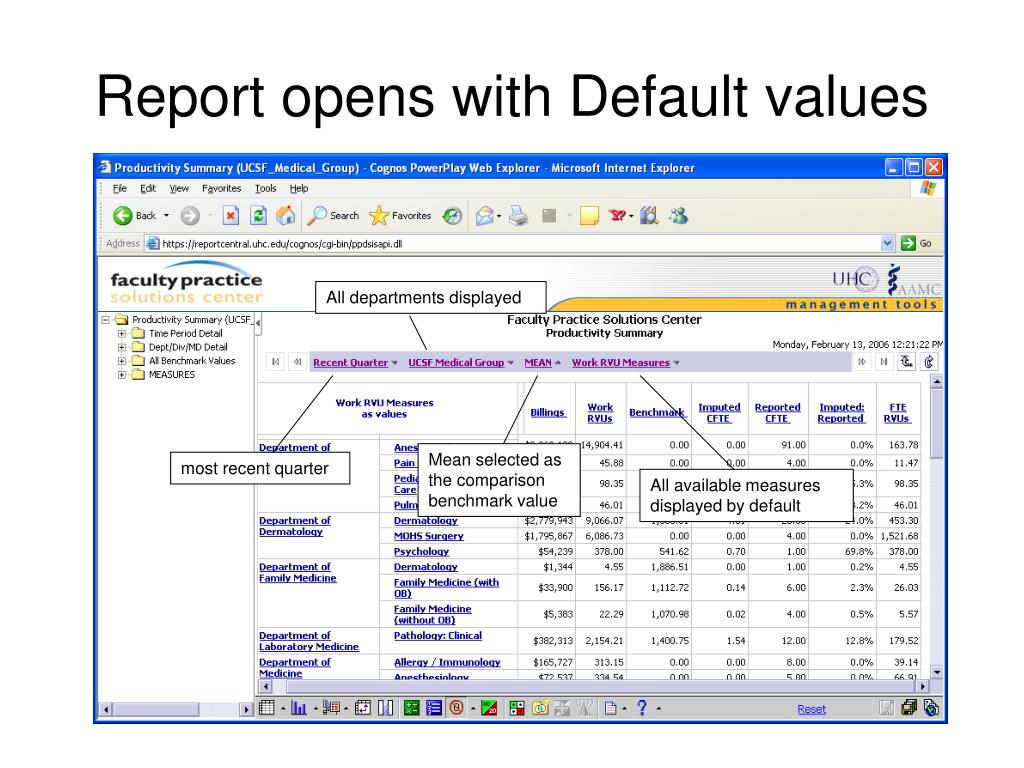
Task: Open the Favorites menu
Action: pyautogui.click(x=221, y=189)
